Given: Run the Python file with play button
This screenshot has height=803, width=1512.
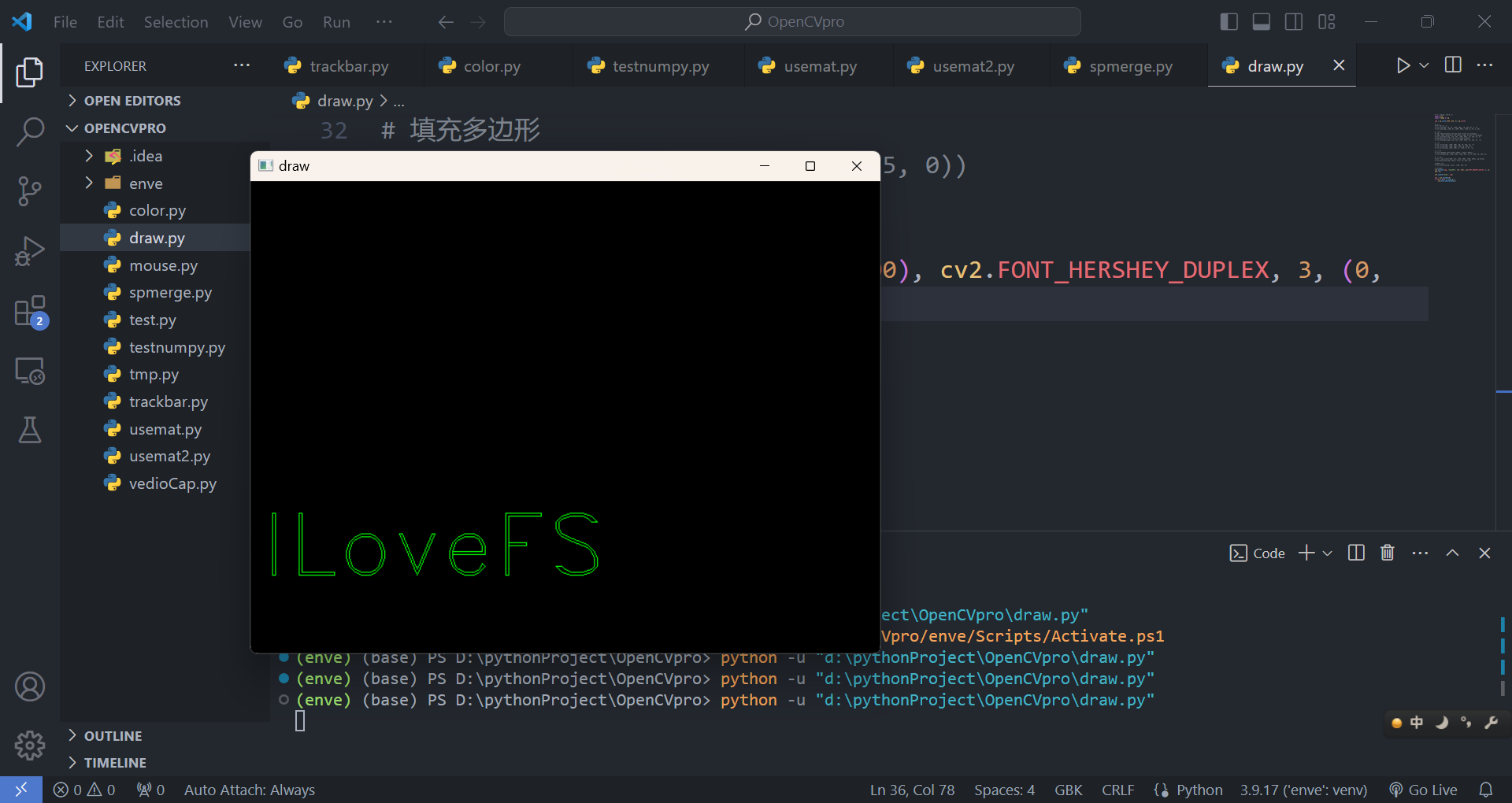Looking at the screenshot, I should coord(1403,65).
